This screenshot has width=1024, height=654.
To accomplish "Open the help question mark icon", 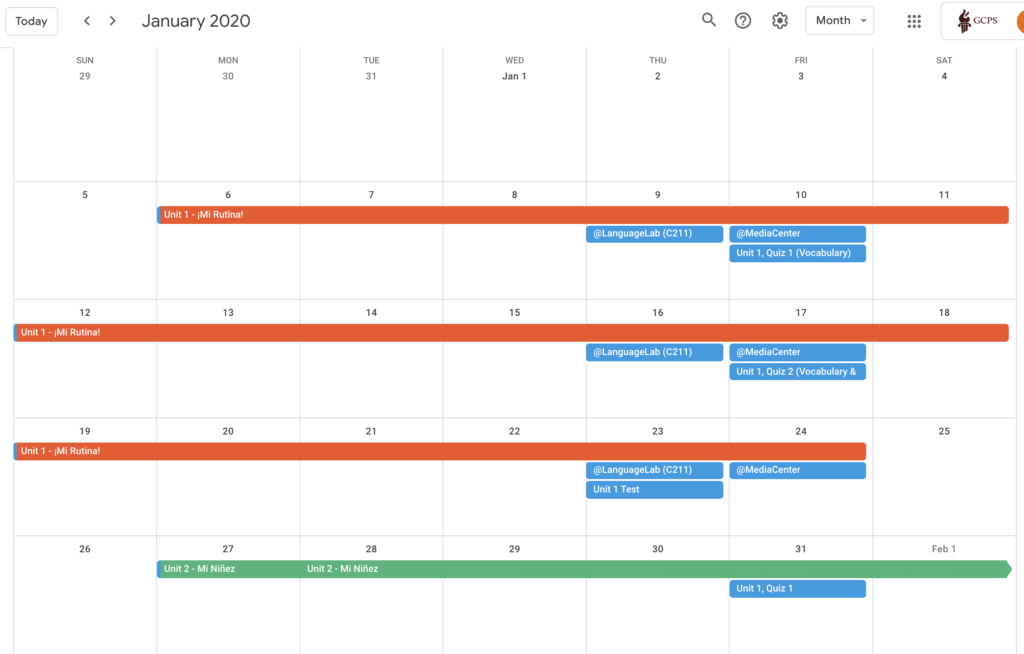I will [743, 21].
